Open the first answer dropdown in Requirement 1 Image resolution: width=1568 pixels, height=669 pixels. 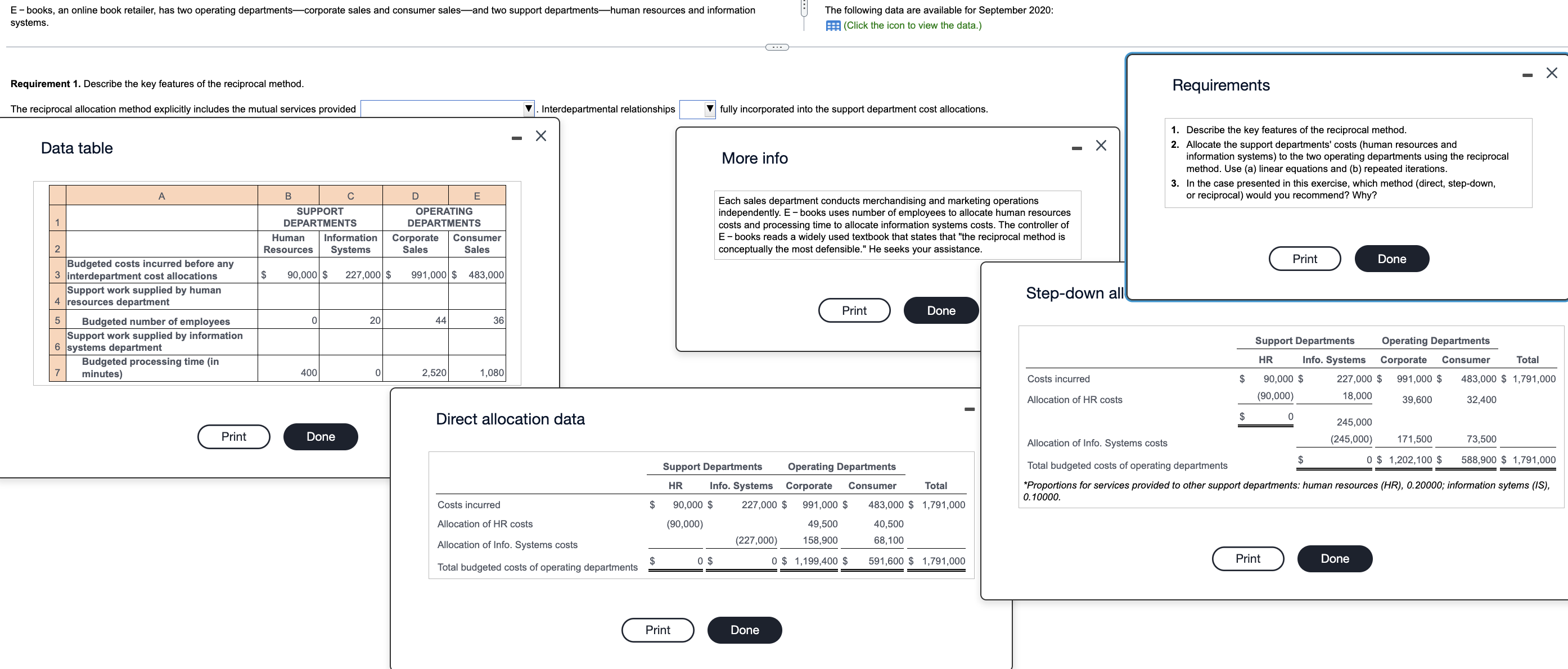pyautogui.click(x=528, y=109)
